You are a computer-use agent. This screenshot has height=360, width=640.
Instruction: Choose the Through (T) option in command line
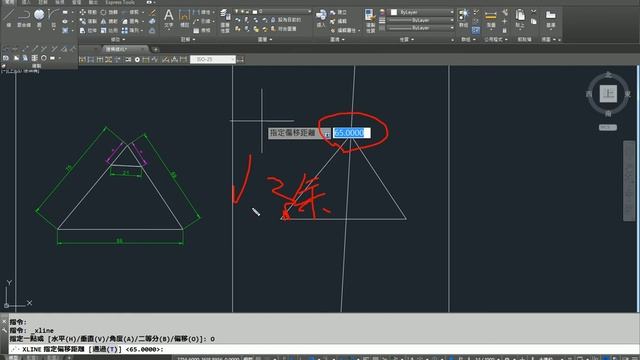104,349
